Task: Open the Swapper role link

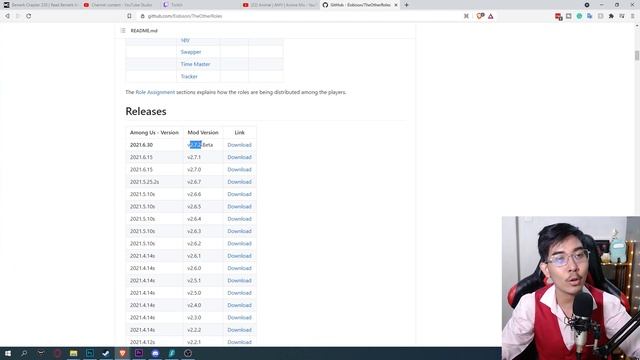Action: [191, 52]
